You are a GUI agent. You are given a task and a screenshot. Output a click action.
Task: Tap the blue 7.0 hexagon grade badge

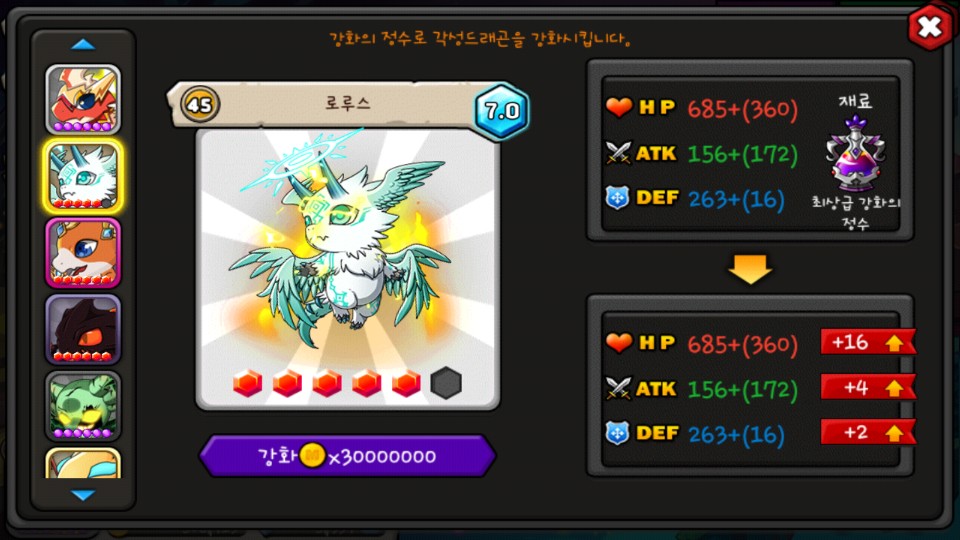(x=501, y=111)
